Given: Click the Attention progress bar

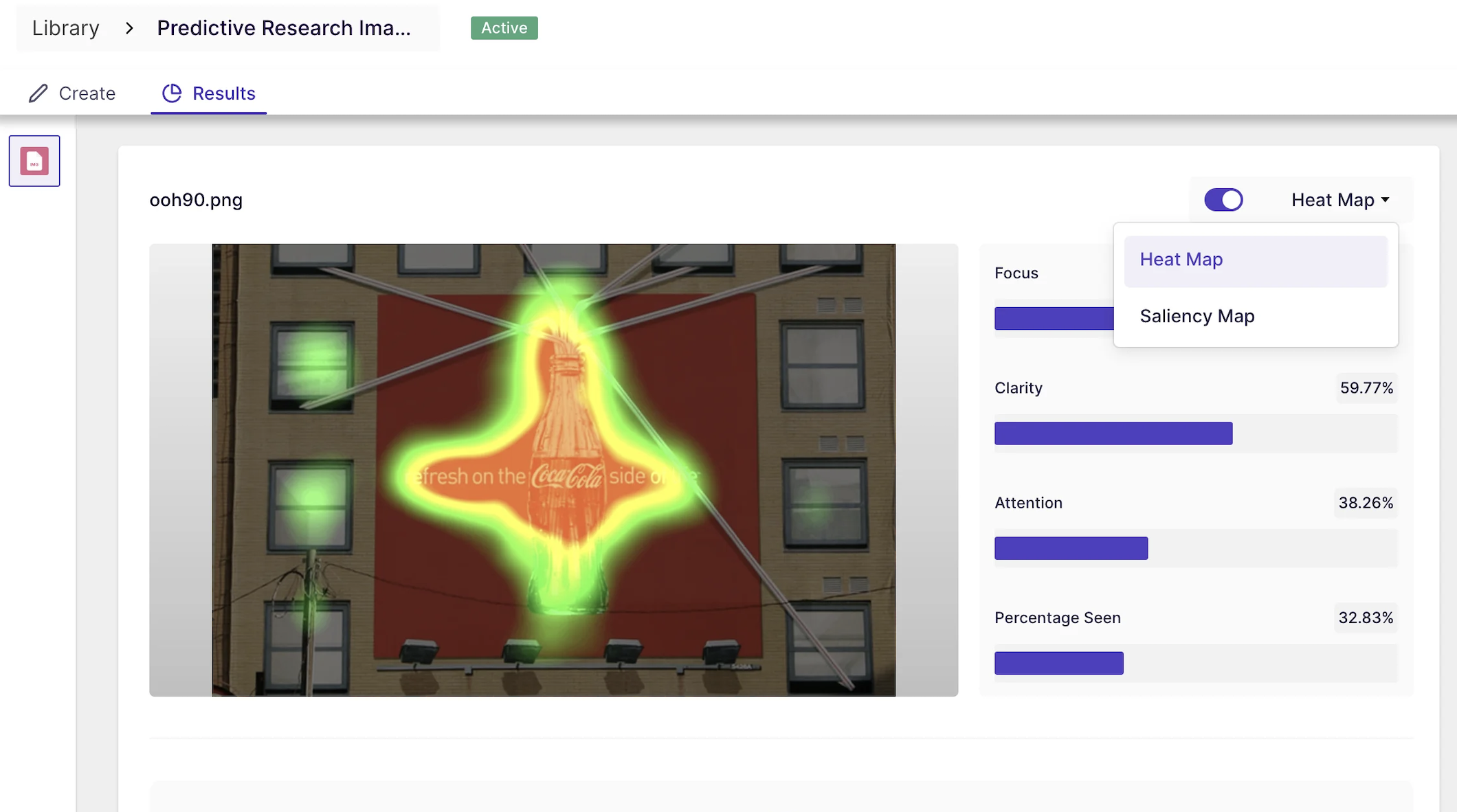Looking at the screenshot, I should coord(1196,548).
